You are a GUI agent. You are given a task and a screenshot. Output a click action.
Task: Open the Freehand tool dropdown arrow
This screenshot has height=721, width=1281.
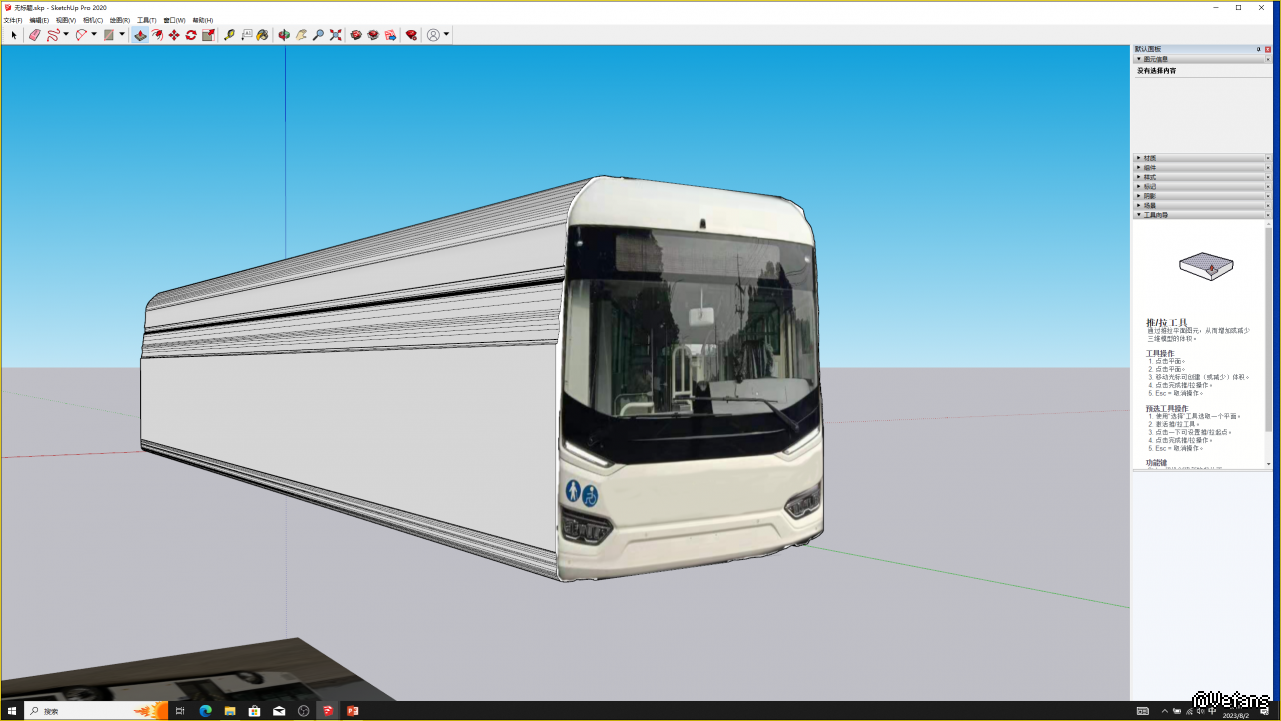tap(66, 35)
